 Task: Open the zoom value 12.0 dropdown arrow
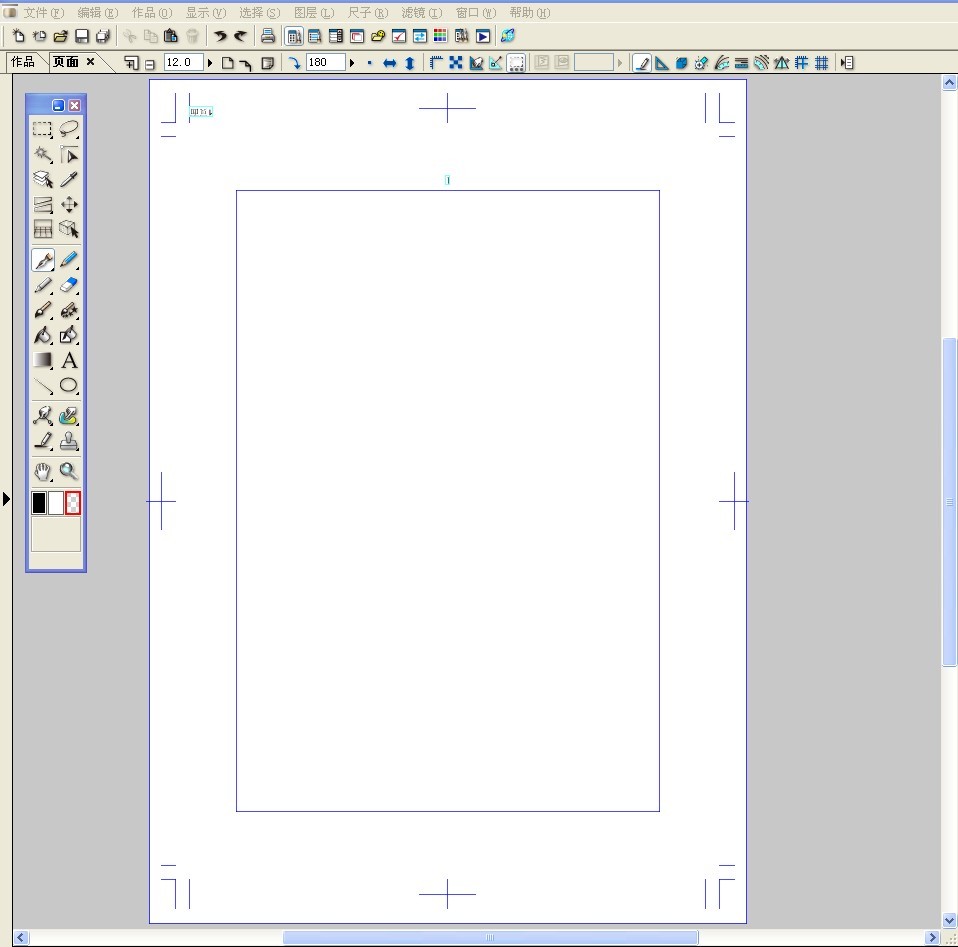[x=210, y=63]
